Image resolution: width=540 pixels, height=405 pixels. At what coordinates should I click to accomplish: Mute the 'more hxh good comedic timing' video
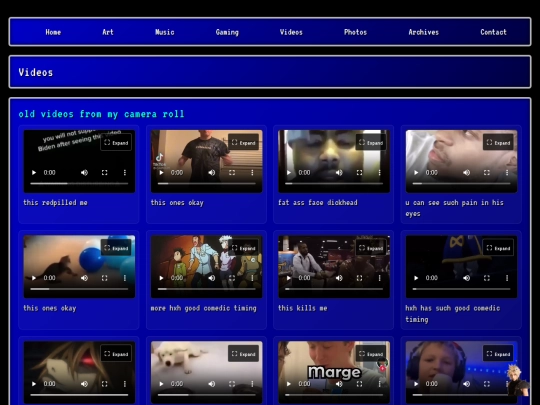[212, 278]
